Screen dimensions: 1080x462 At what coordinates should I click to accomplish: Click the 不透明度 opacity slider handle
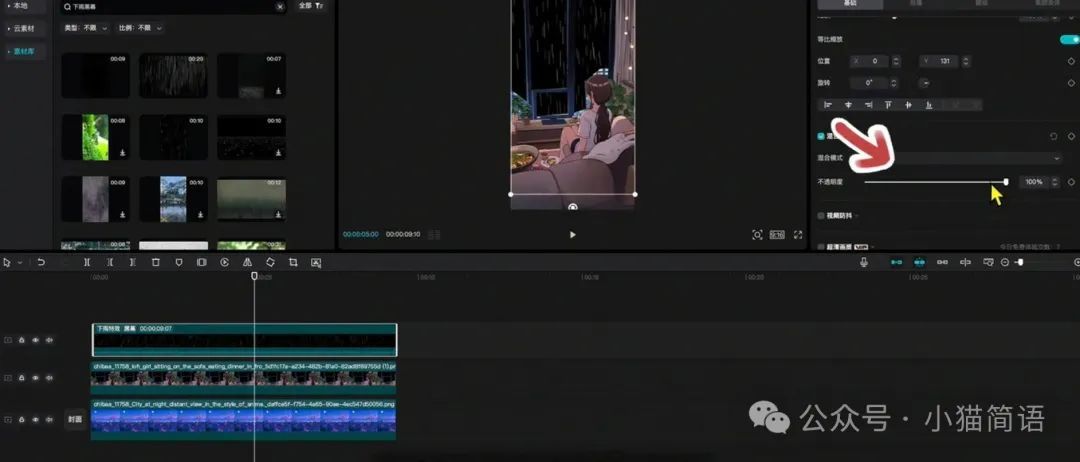[x=1006, y=182]
